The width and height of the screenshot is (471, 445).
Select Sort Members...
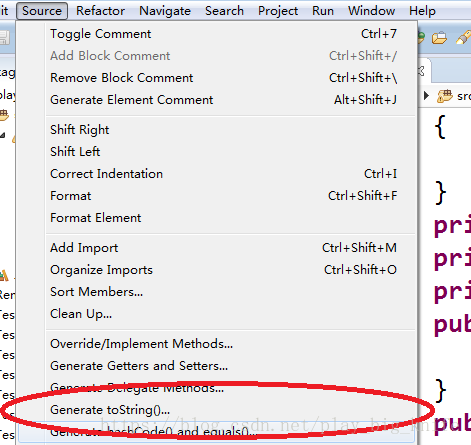pos(217,292)
